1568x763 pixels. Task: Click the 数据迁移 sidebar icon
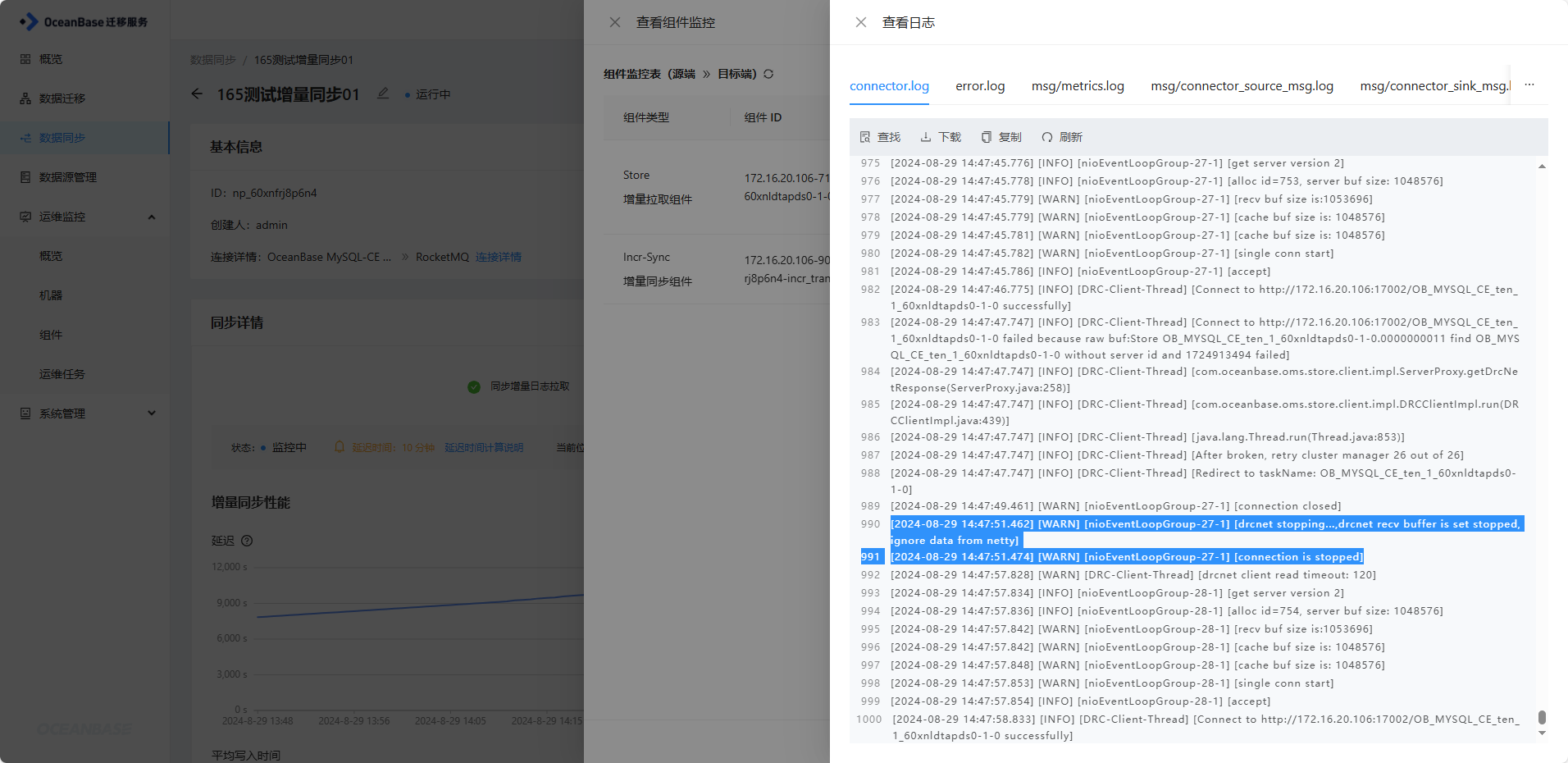(x=25, y=98)
